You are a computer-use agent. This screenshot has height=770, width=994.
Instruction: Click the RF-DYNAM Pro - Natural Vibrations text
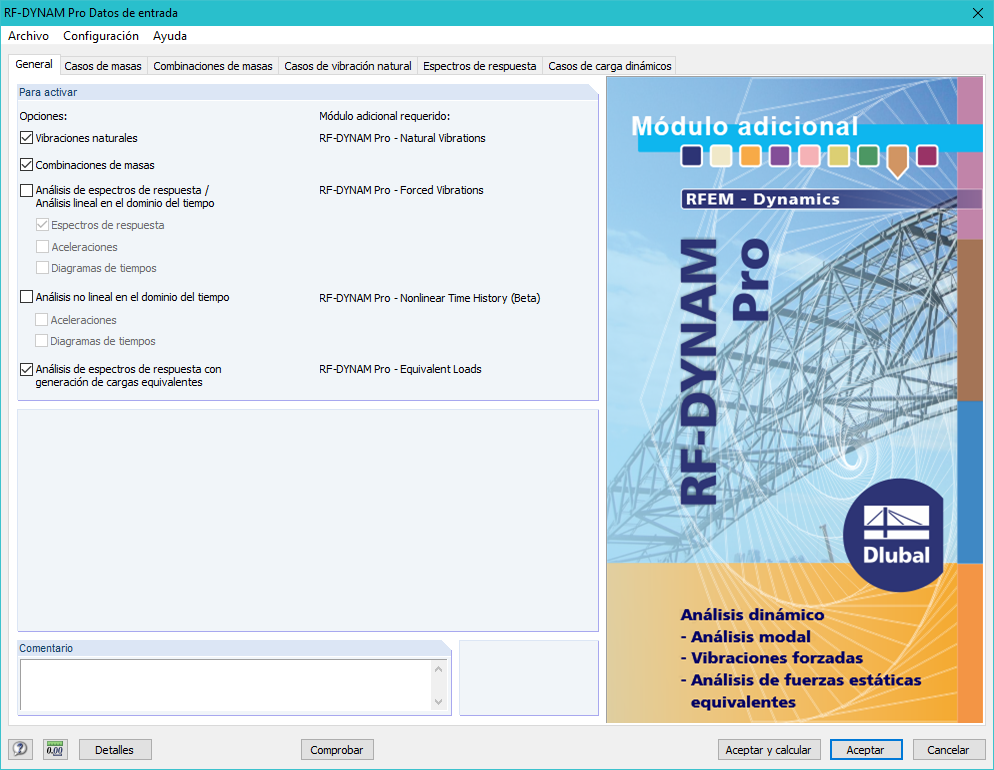pos(402,138)
